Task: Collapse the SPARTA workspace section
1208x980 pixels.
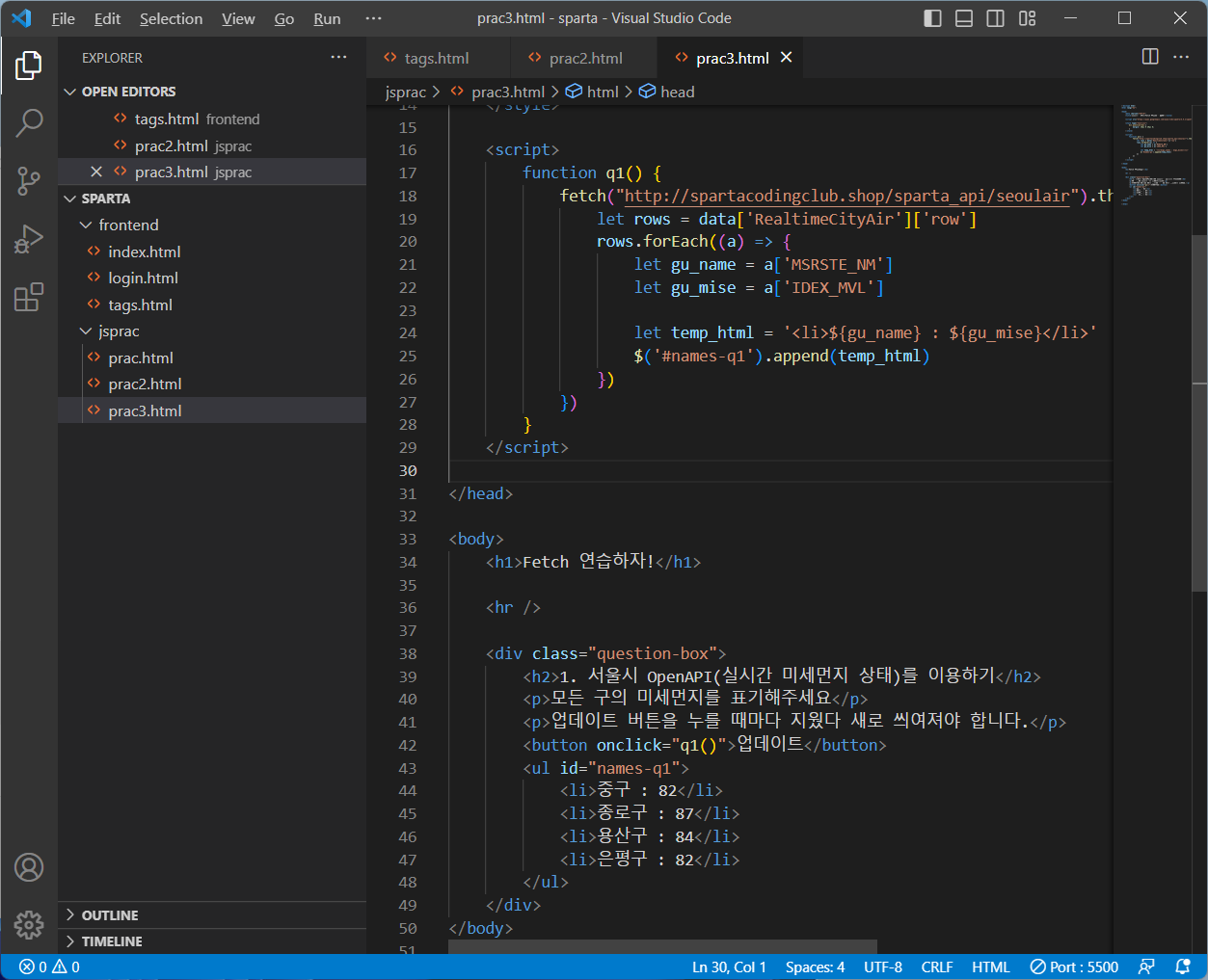Action: click(213, 199)
